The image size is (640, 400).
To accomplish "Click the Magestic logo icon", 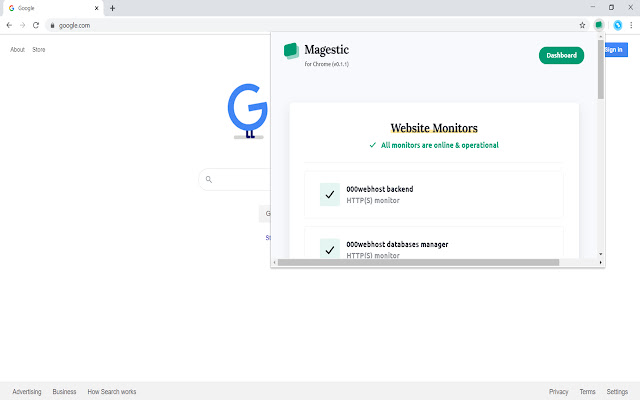I will coord(291,51).
